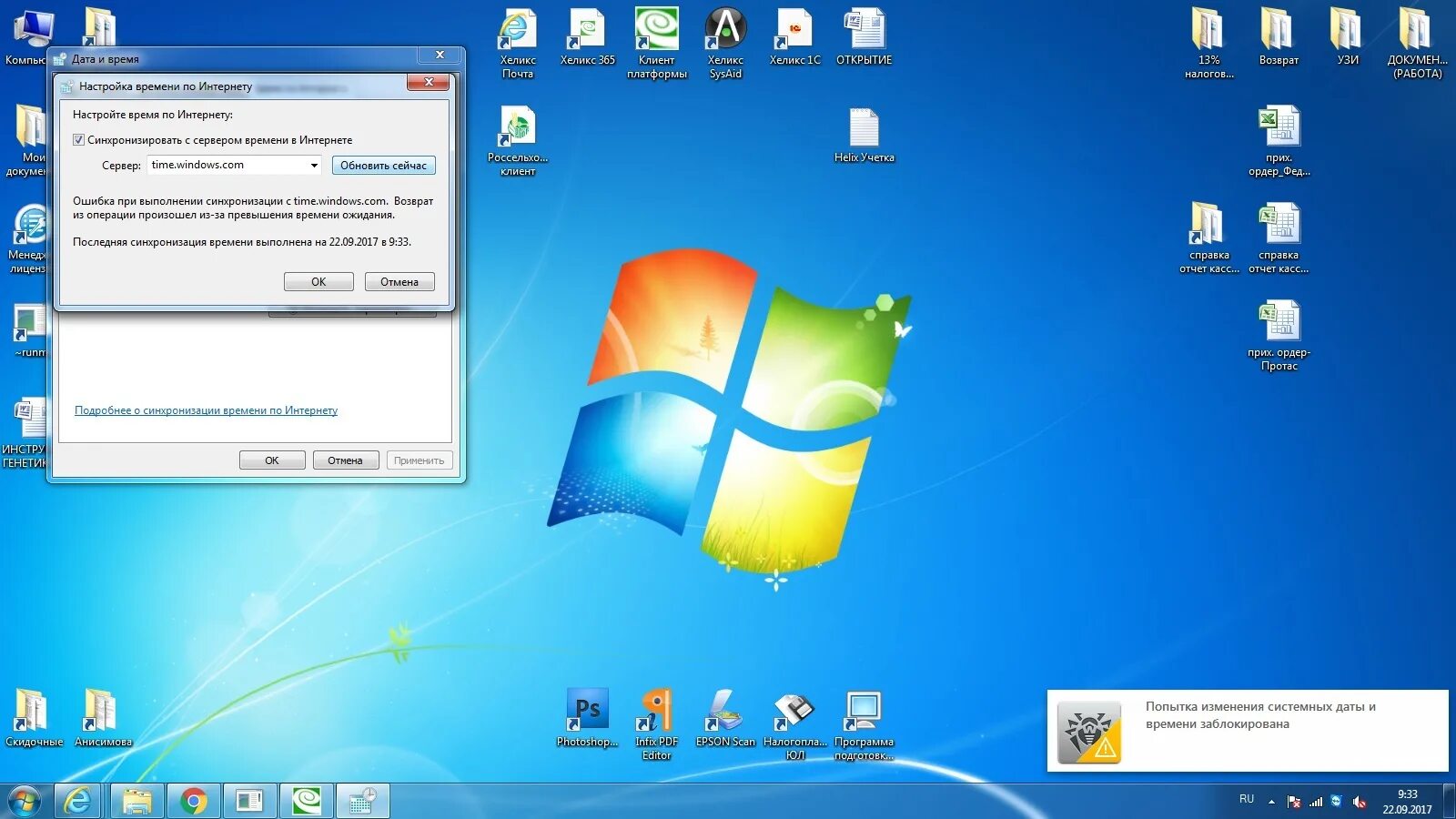
Task: Open Windows Explorer from the taskbar
Action: click(x=137, y=801)
